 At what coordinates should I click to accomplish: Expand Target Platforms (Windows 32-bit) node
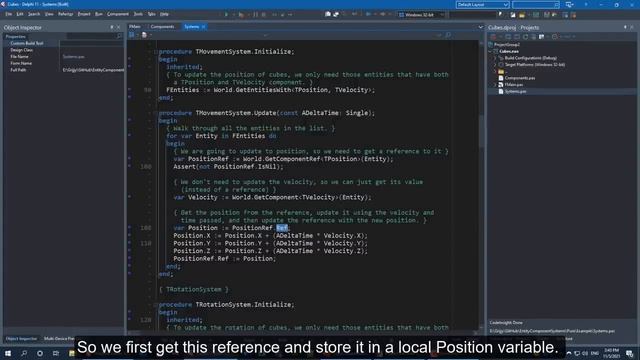[x=495, y=64]
